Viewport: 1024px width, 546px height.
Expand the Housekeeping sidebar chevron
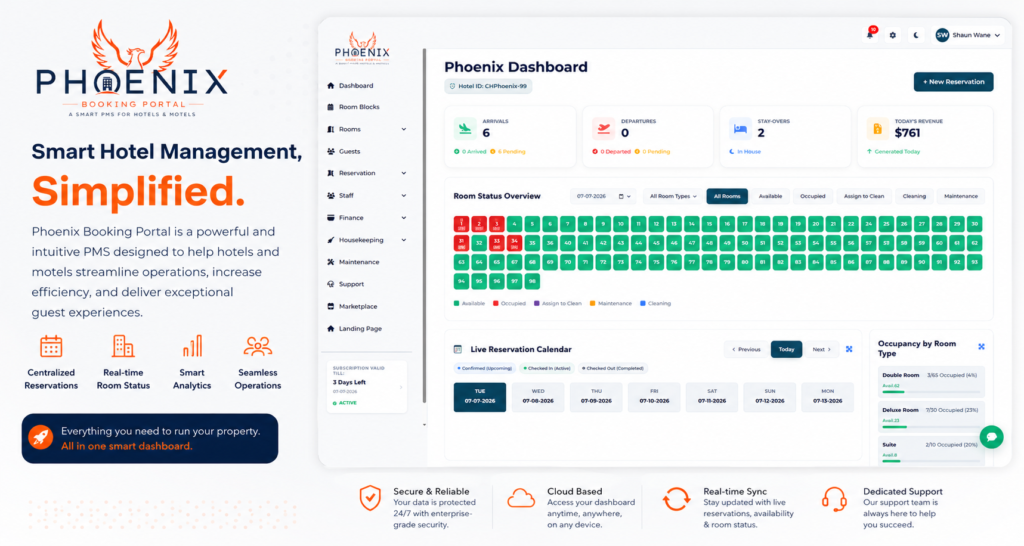pyautogui.click(x=404, y=240)
